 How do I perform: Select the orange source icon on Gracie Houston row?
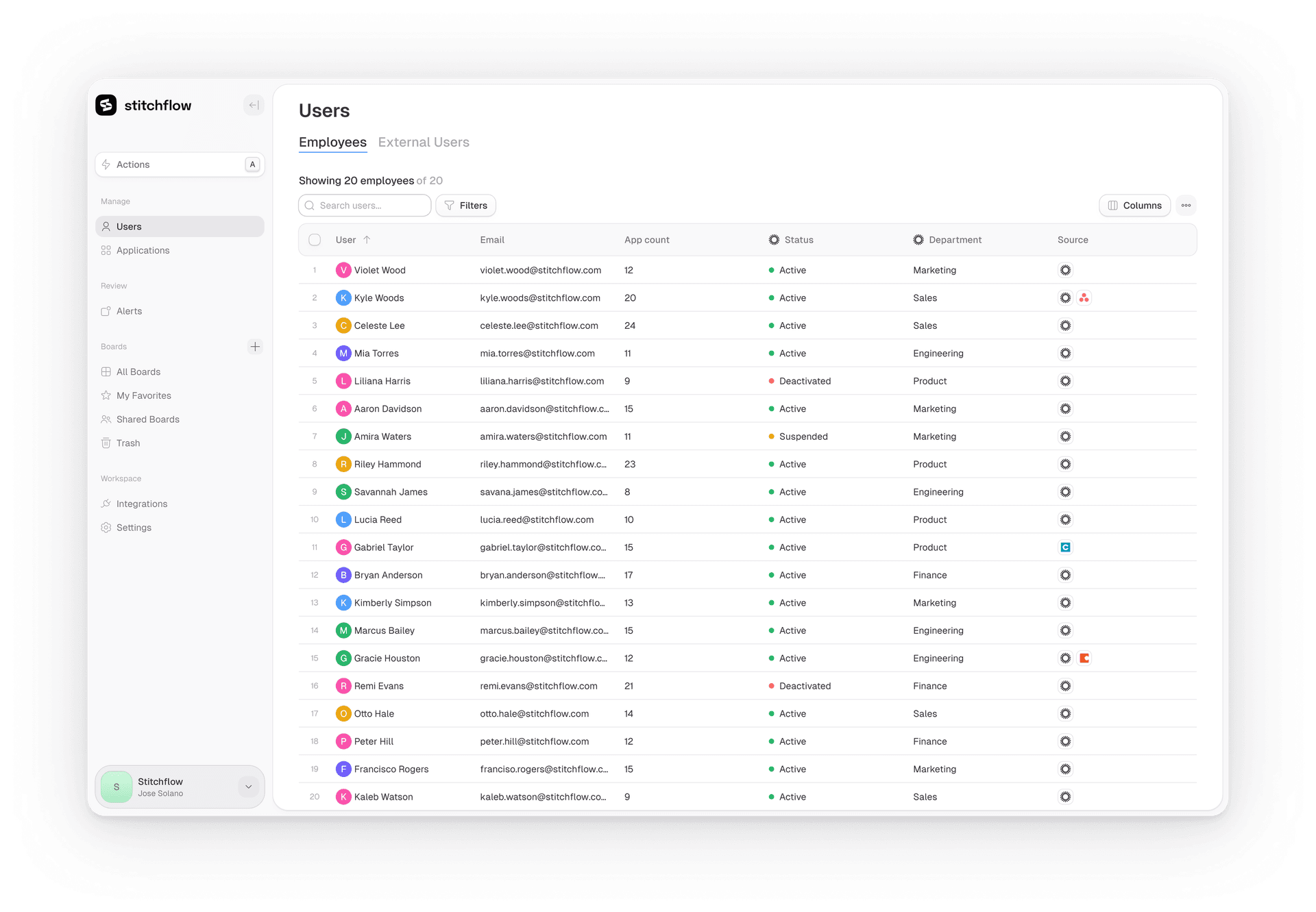click(x=1084, y=658)
